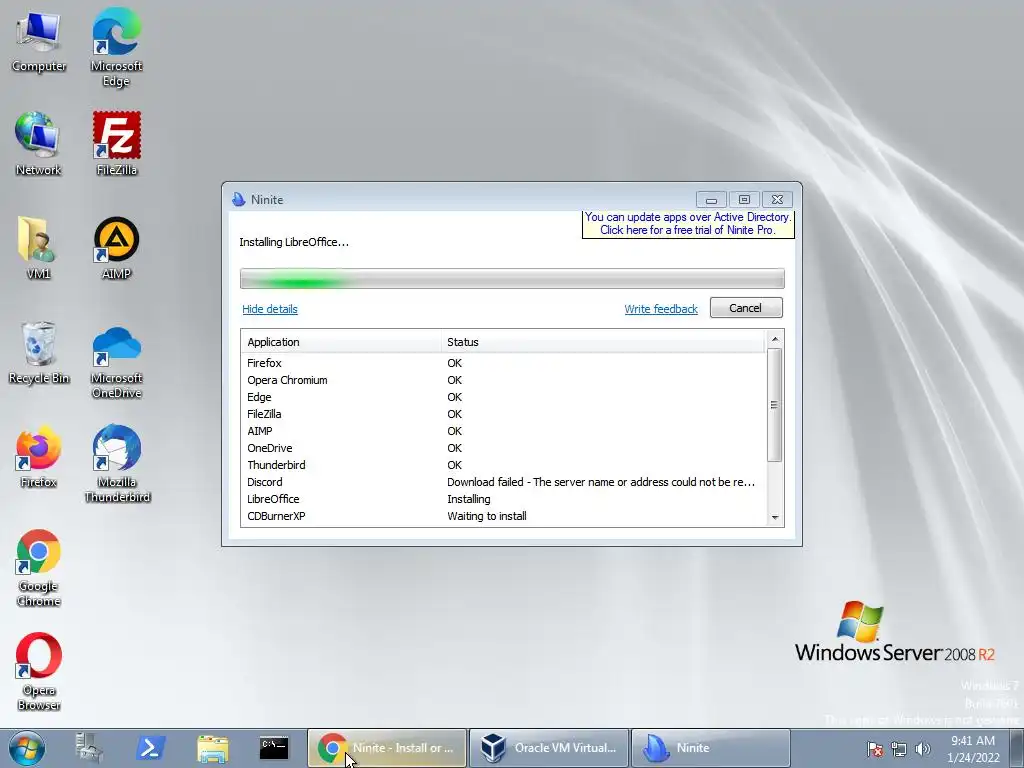The image size is (1024, 768).
Task: Click the installation progress bar
Action: coord(512,278)
